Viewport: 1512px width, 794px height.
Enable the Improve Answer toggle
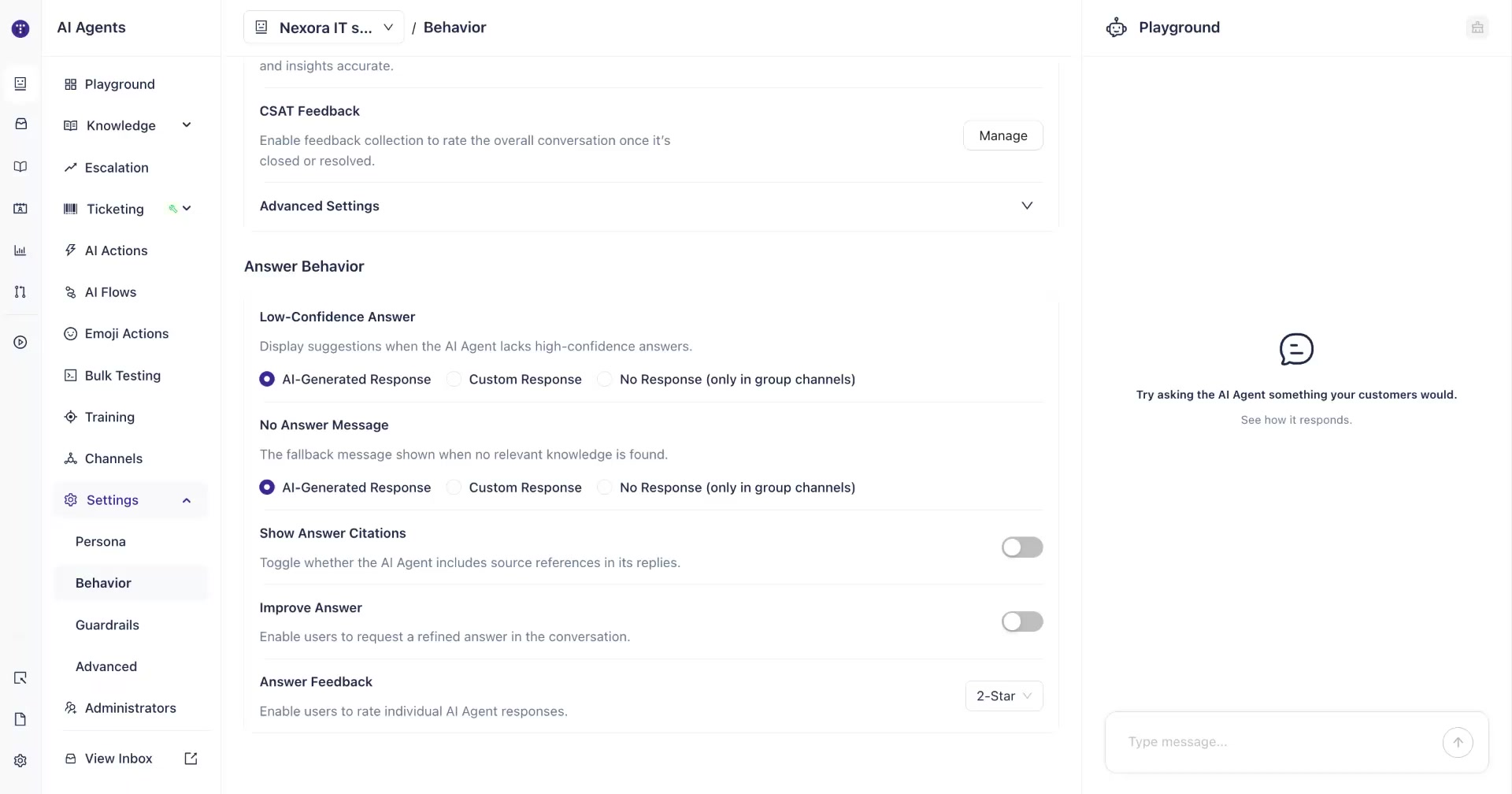[x=1022, y=621]
